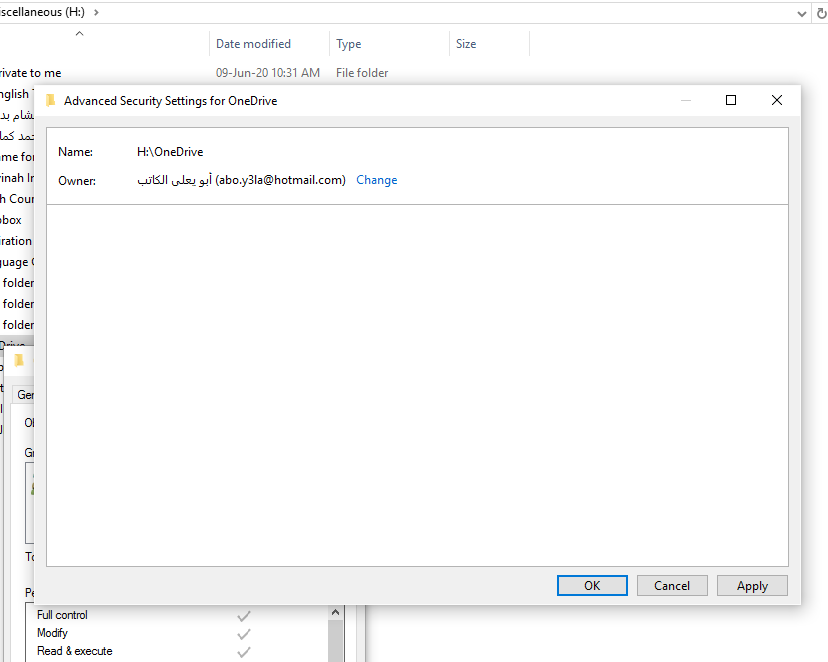Cancel the Advanced Security Settings dialog
This screenshot has width=828, height=662.
click(x=672, y=585)
